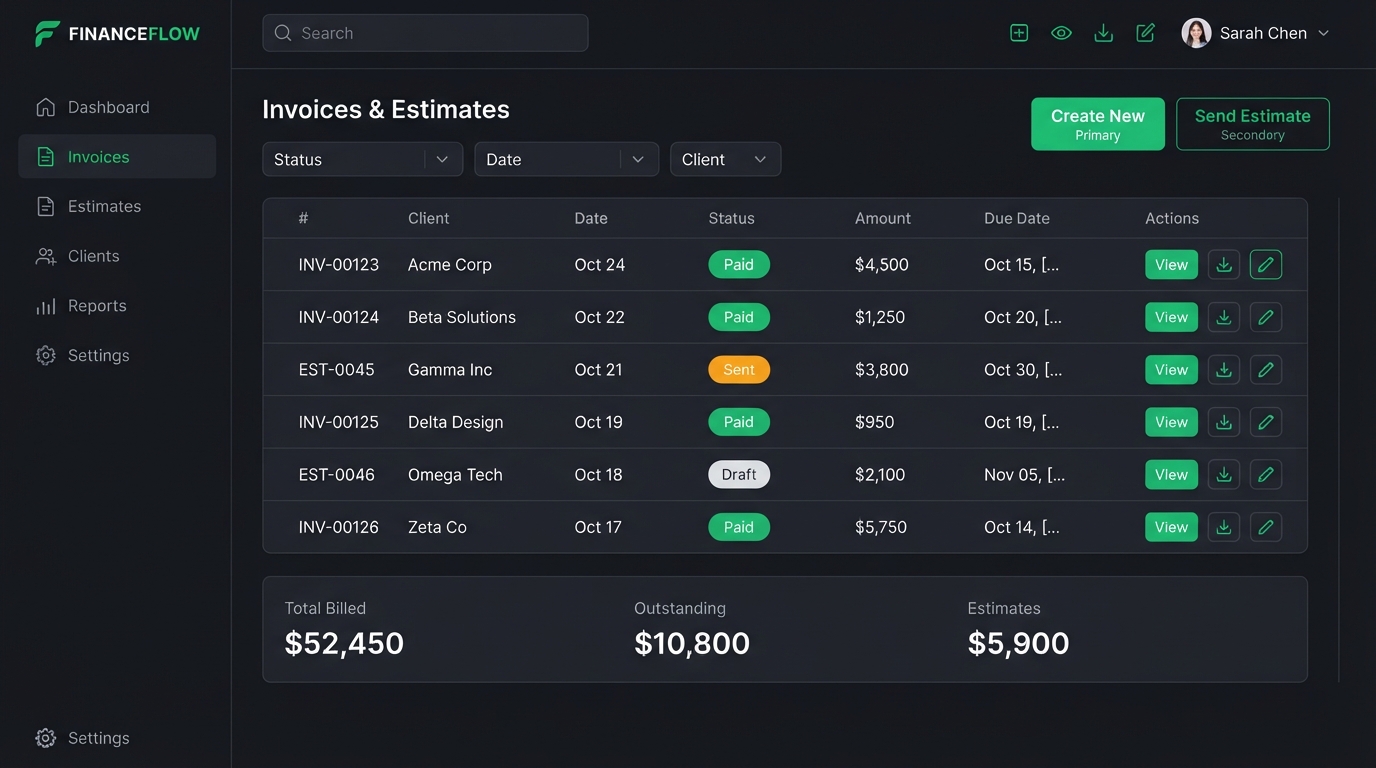View the Zeta Co invoice
The height and width of the screenshot is (768, 1376).
tap(1171, 527)
